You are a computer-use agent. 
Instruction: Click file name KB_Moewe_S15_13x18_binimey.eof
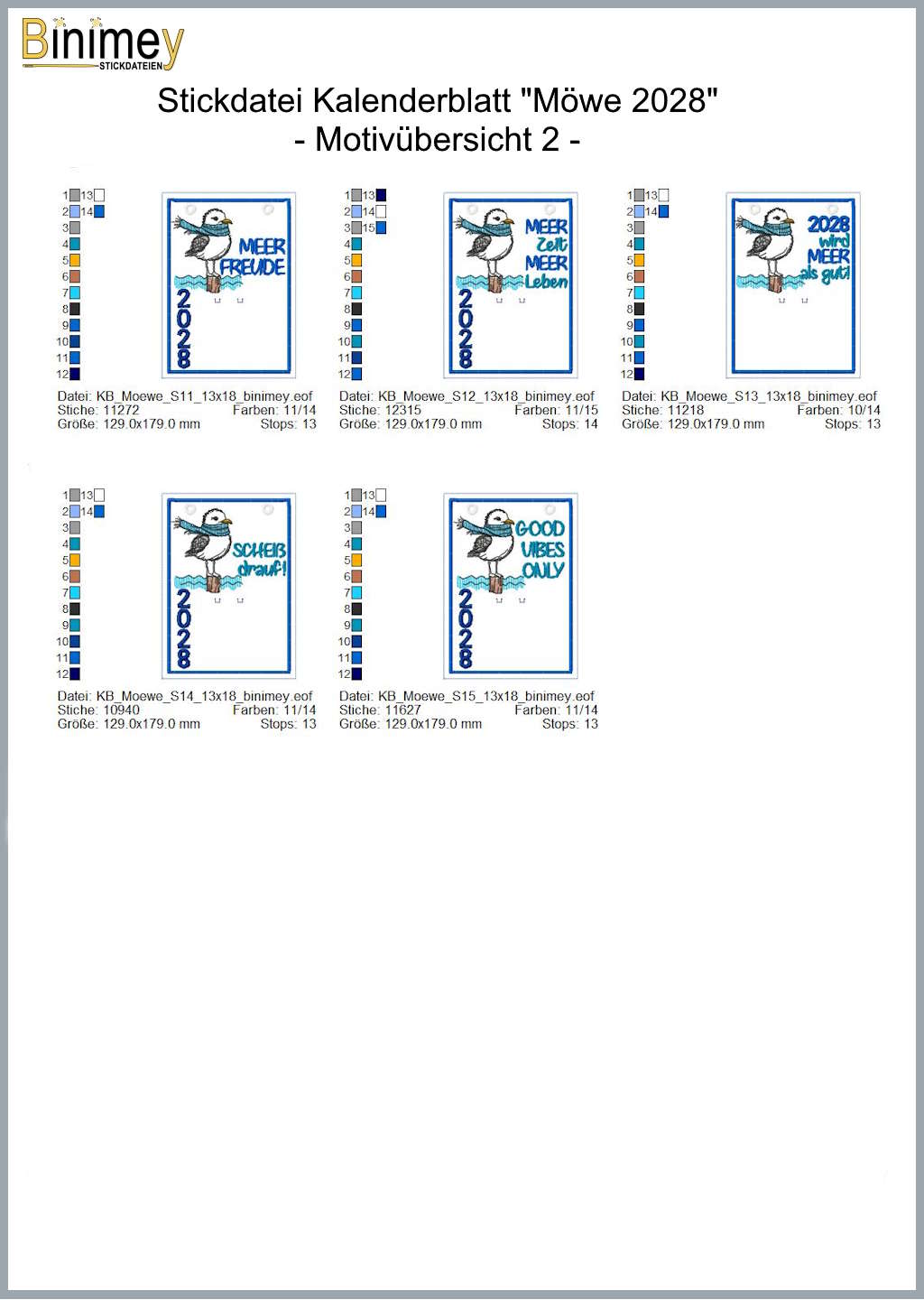[x=485, y=696]
